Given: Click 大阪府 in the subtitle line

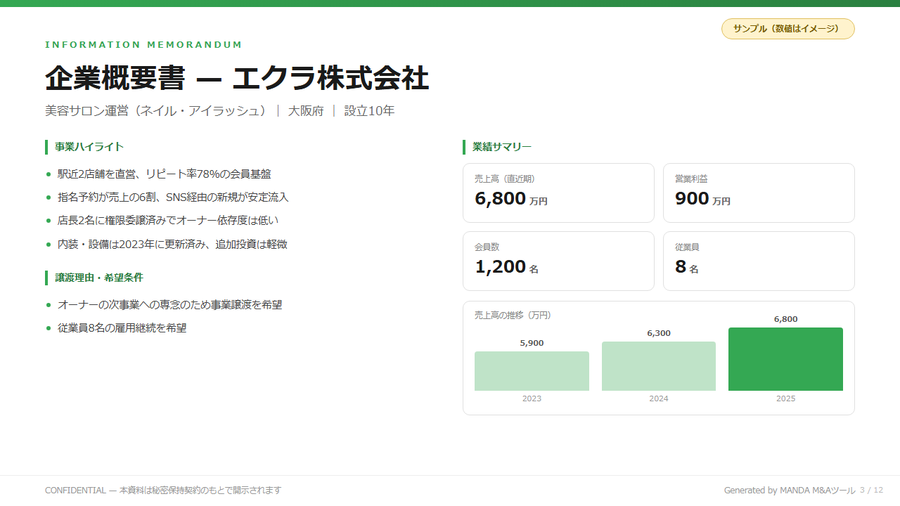Looking at the screenshot, I should coord(305,111).
